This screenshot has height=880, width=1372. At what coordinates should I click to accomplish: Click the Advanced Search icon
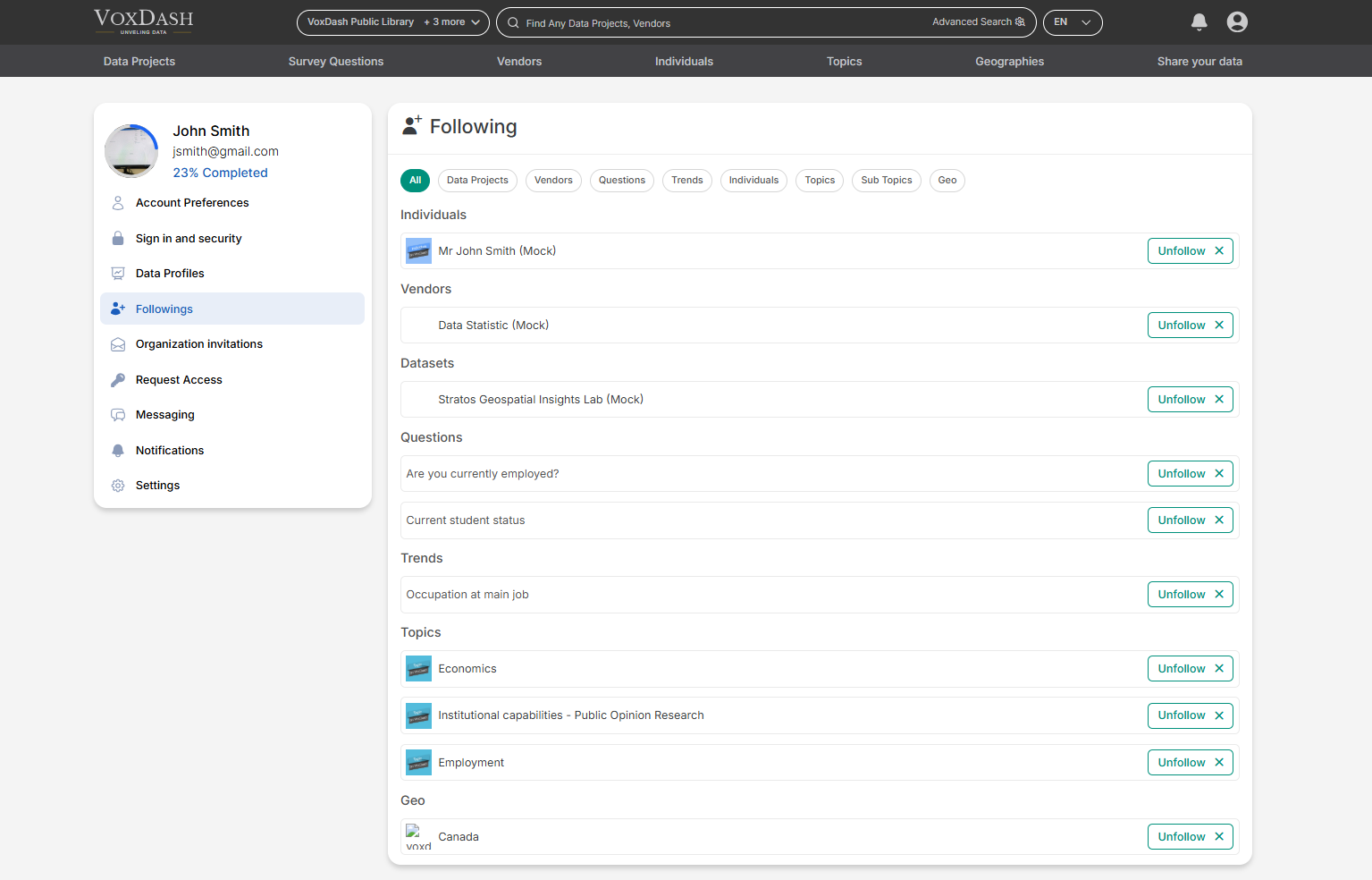coord(1020,22)
